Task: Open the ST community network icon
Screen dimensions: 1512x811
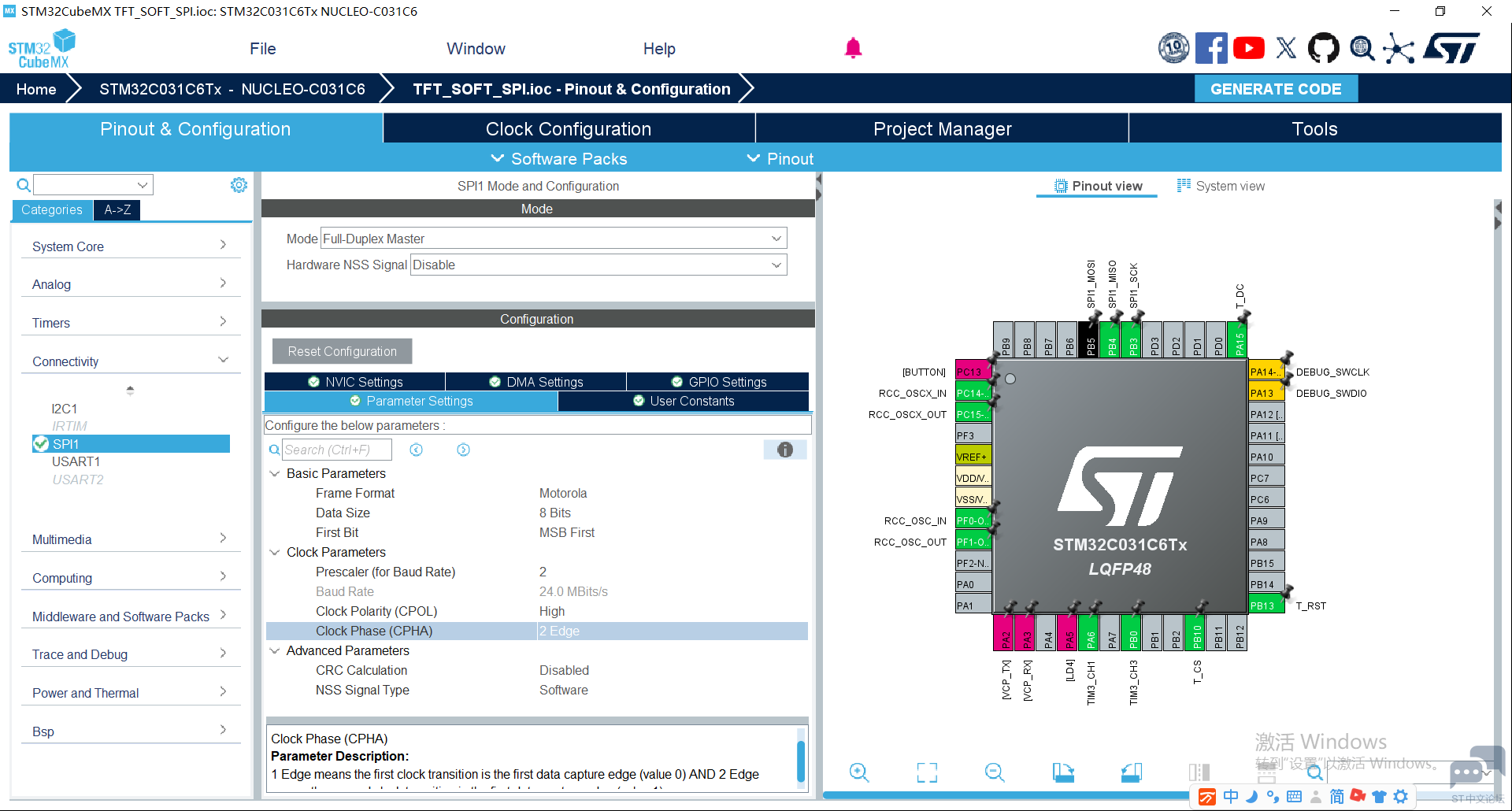Action: (1399, 48)
